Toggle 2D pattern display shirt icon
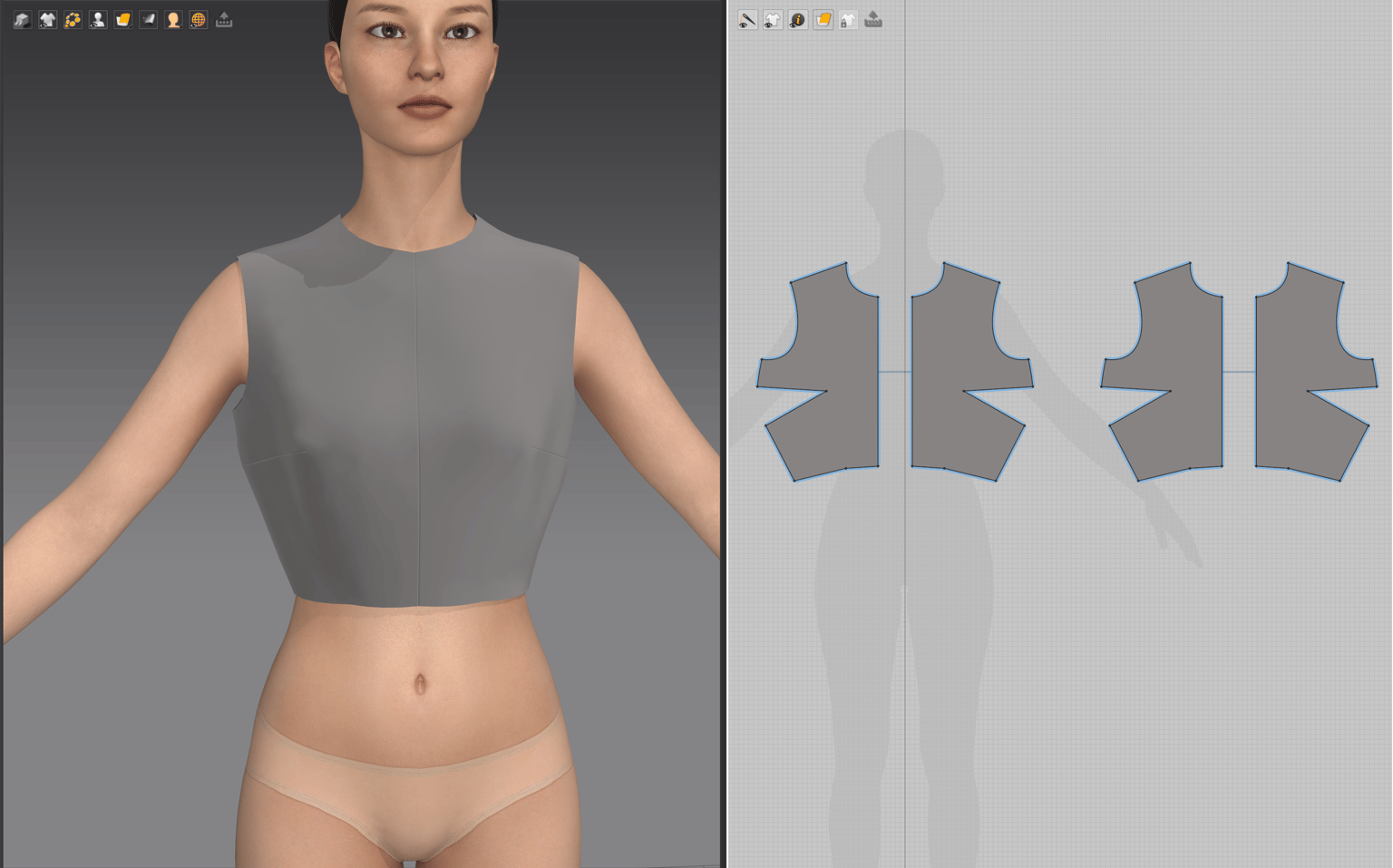This screenshot has height=868, width=1393. click(773, 20)
